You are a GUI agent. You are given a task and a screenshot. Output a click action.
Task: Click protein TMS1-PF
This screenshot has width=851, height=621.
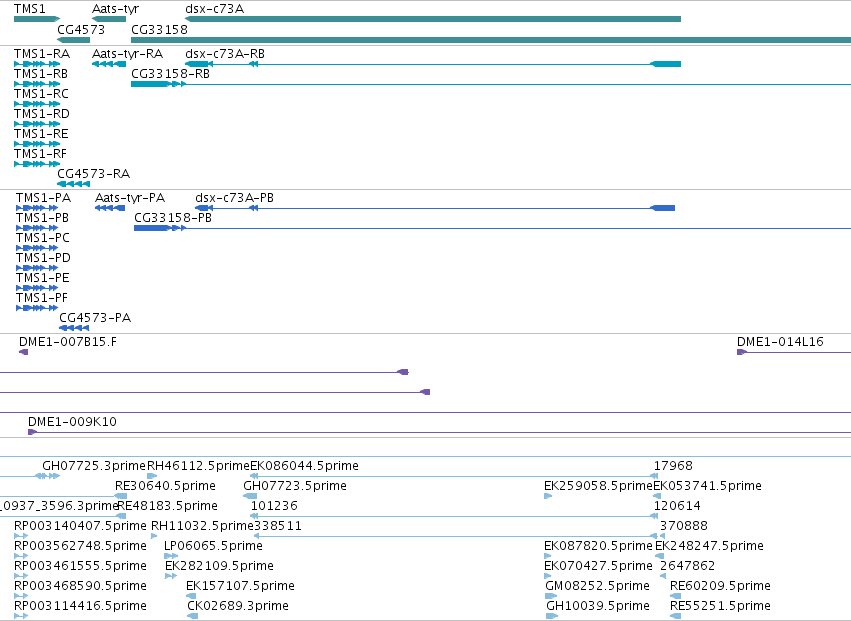(42, 299)
